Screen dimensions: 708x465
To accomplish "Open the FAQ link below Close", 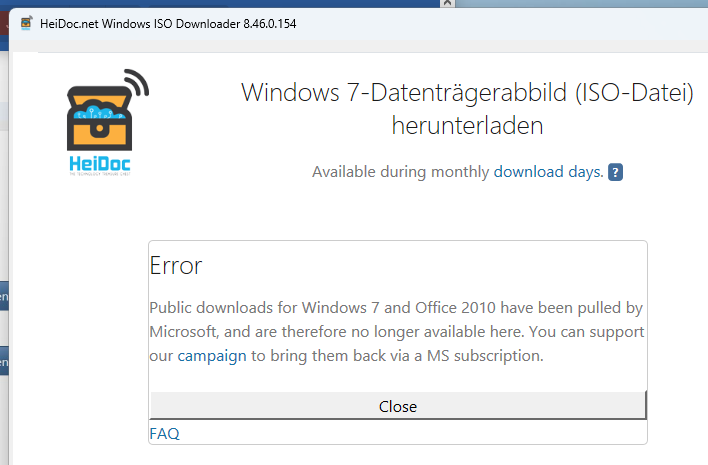I will pos(164,433).
